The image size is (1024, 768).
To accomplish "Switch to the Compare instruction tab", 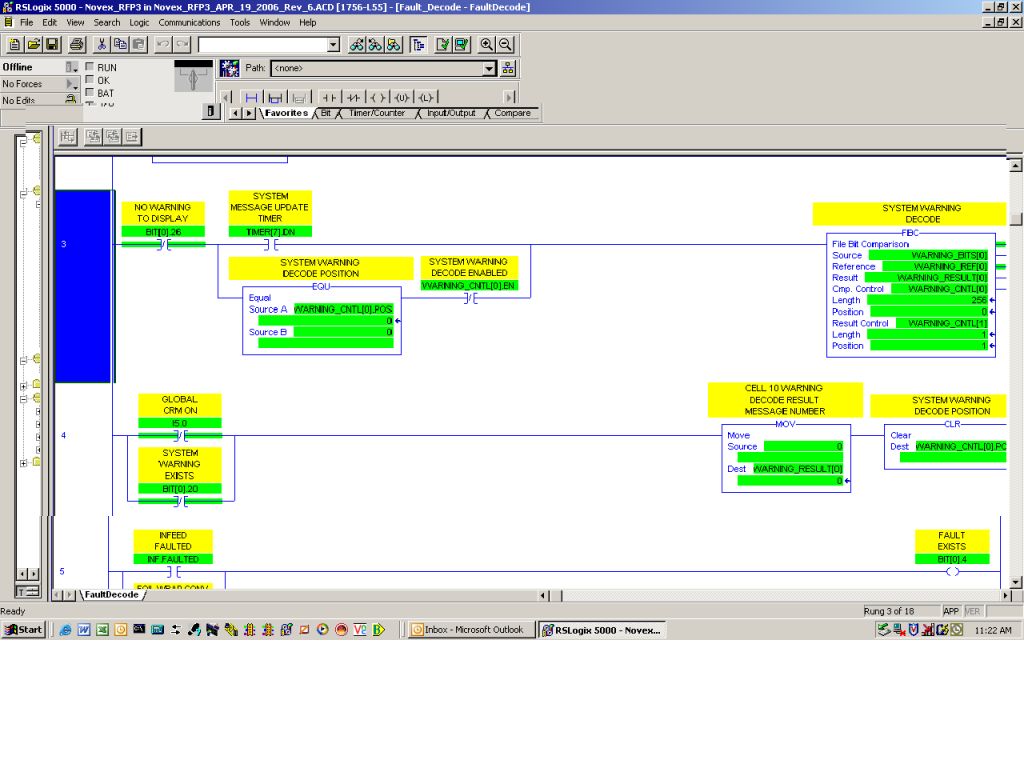I will point(513,113).
